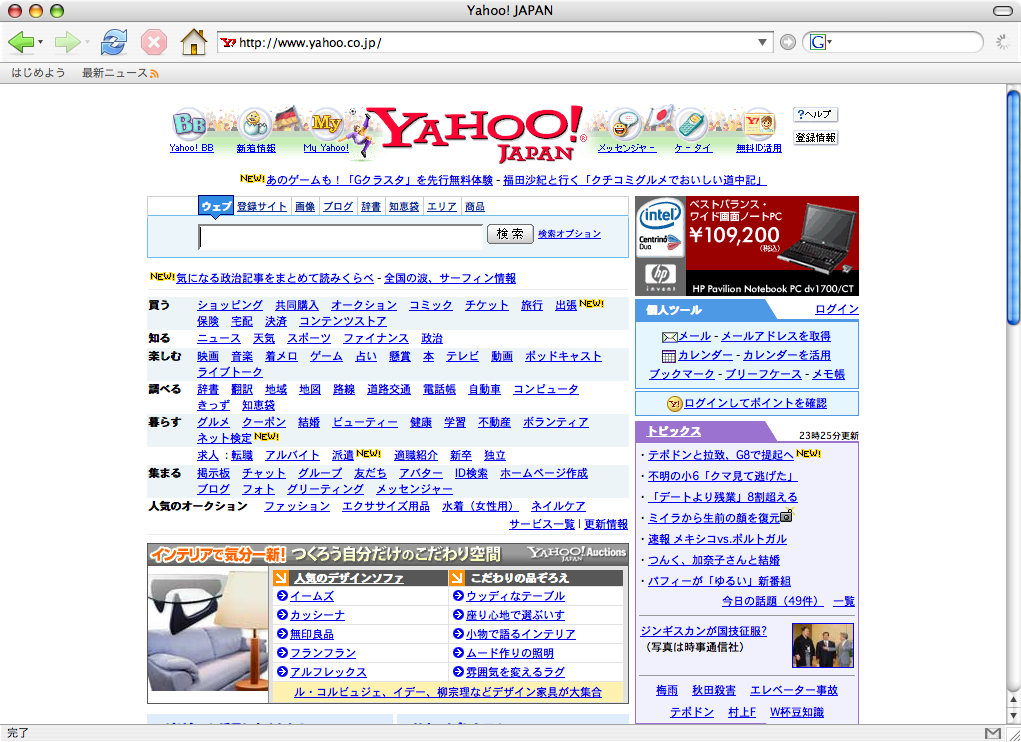Click the camera icon beside ミイラ headline

point(787,515)
